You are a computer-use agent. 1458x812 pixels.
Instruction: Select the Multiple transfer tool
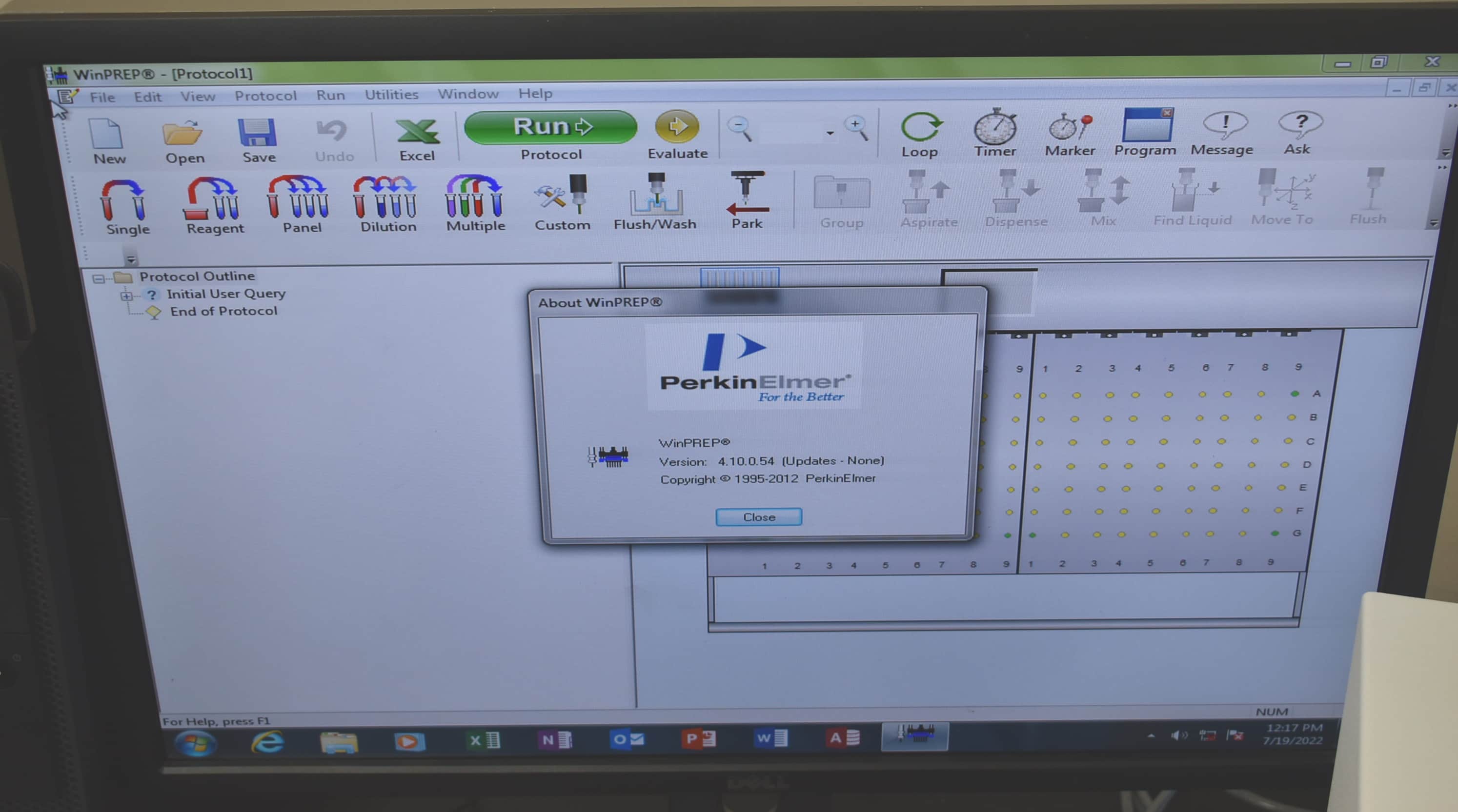[x=474, y=203]
